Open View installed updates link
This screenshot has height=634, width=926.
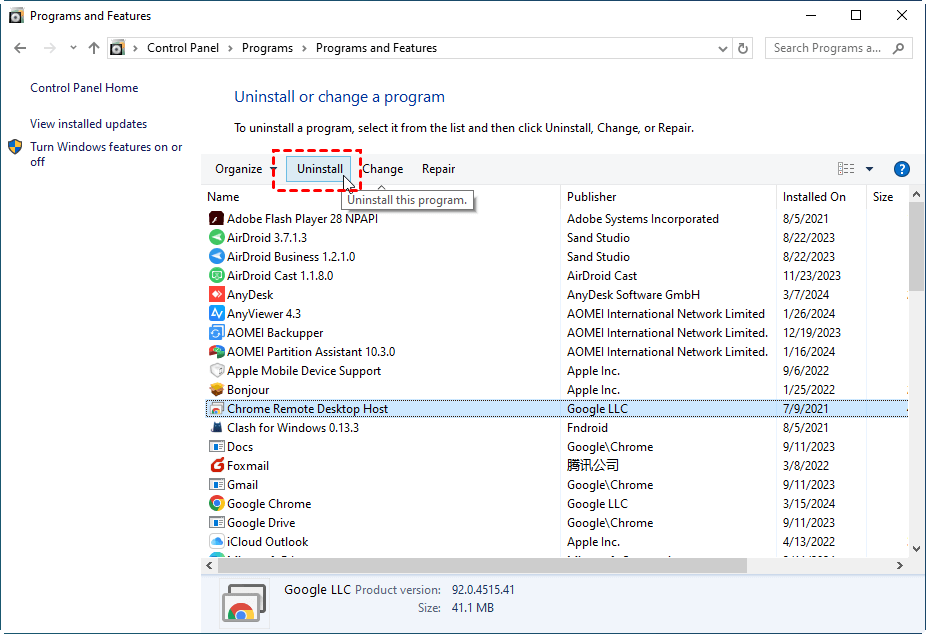point(88,124)
